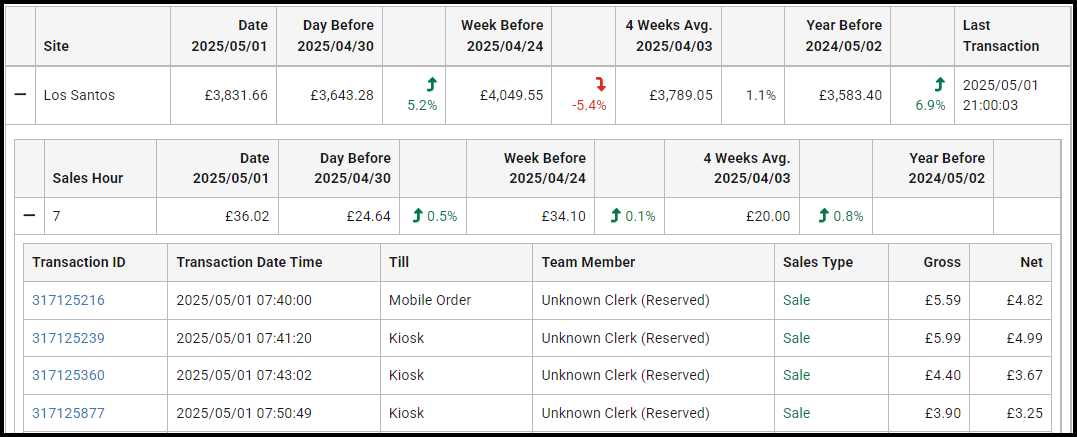Click green arrow next to 0.5%
Image resolution: width=1077 pixels, height=437 pixels.
point(419,216)
